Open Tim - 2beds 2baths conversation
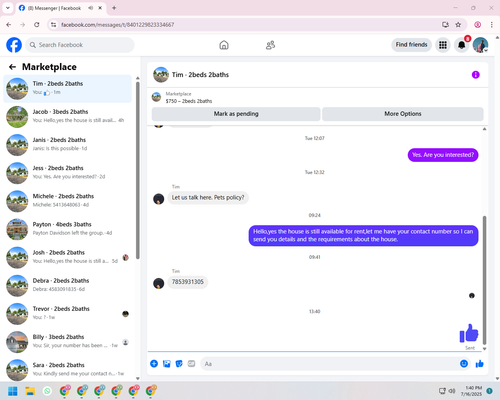 (x=67, y=89)
